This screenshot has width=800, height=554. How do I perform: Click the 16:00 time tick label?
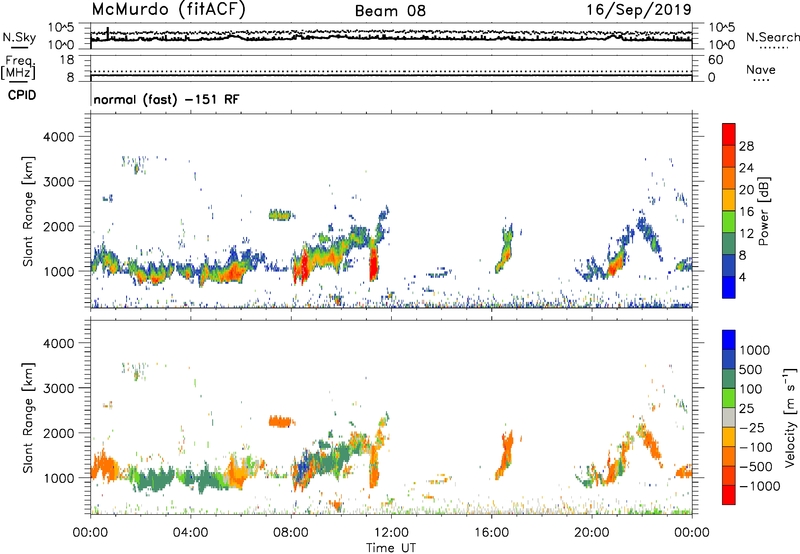[x=491, y=533]
